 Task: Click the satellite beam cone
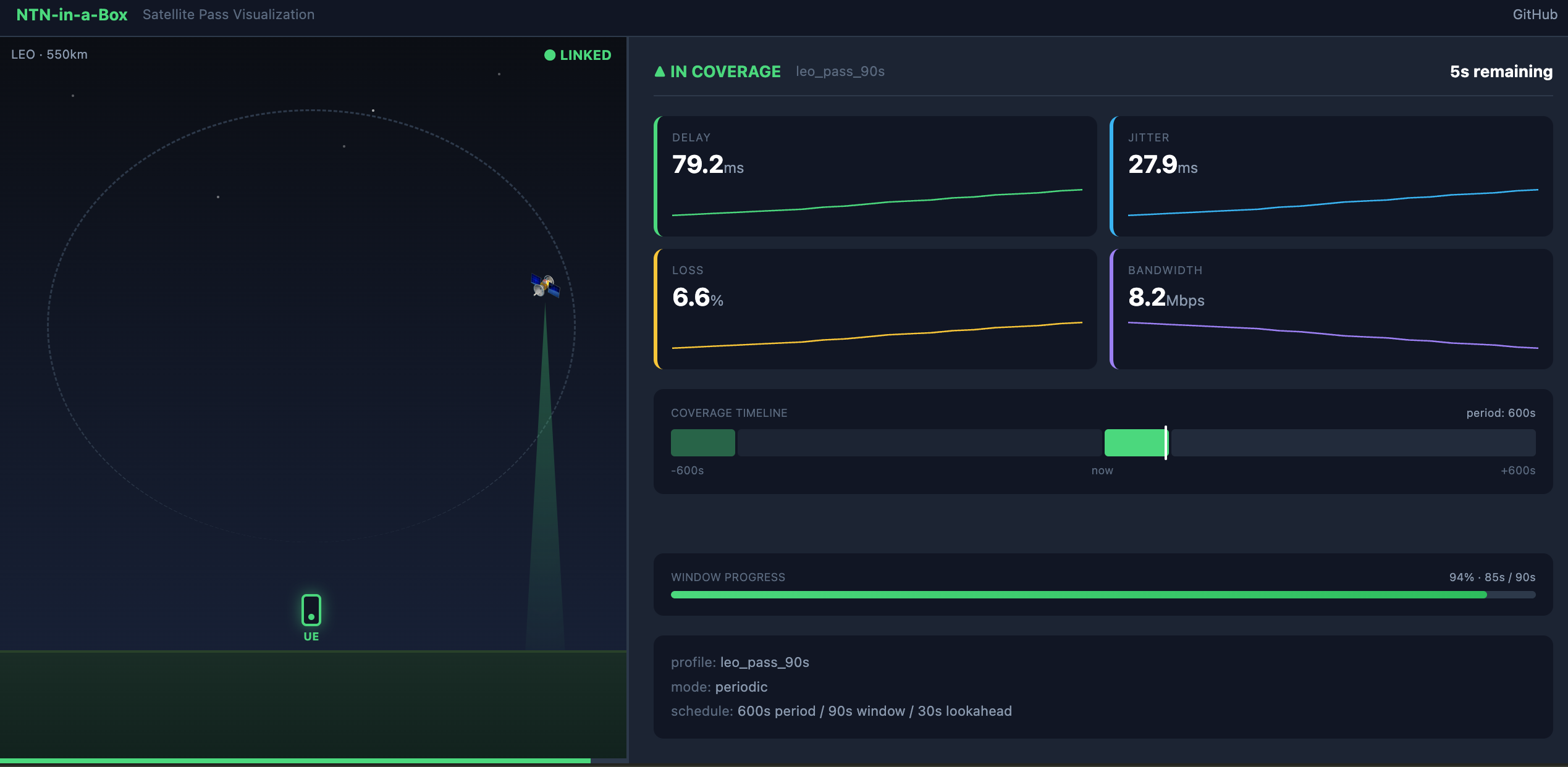545,494
